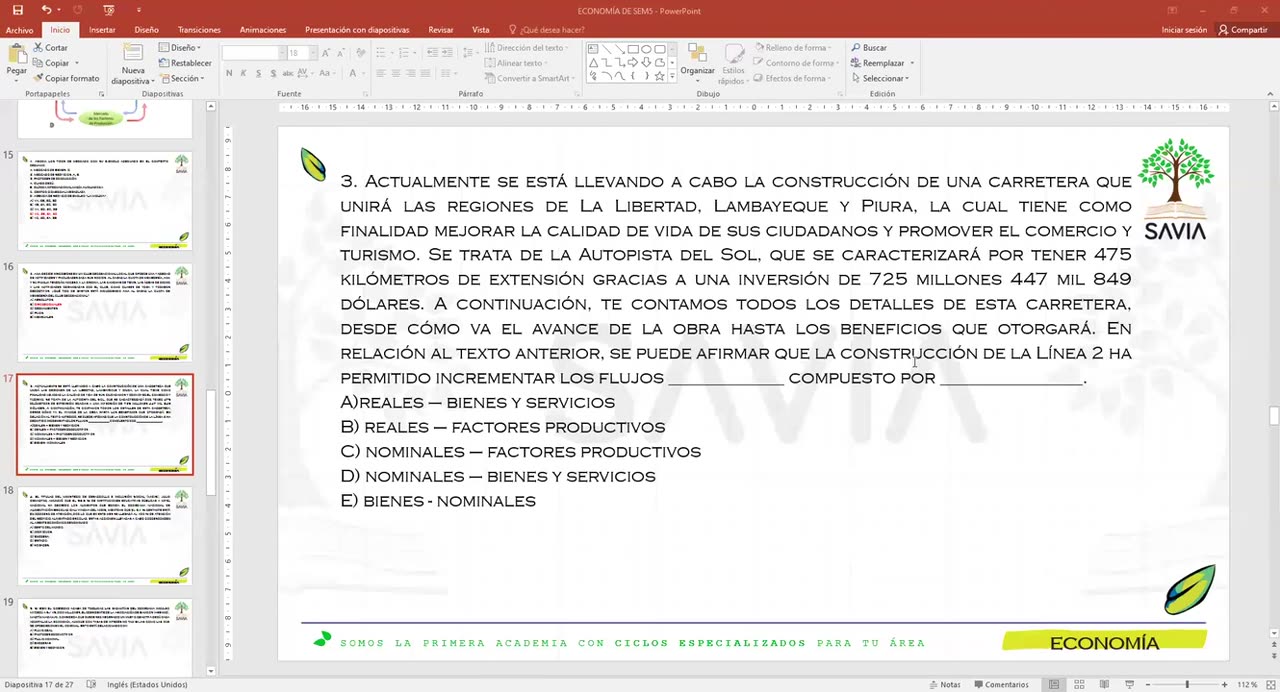
Task: Toggle italic formatting (K)
Action: (x=244, y=73)
